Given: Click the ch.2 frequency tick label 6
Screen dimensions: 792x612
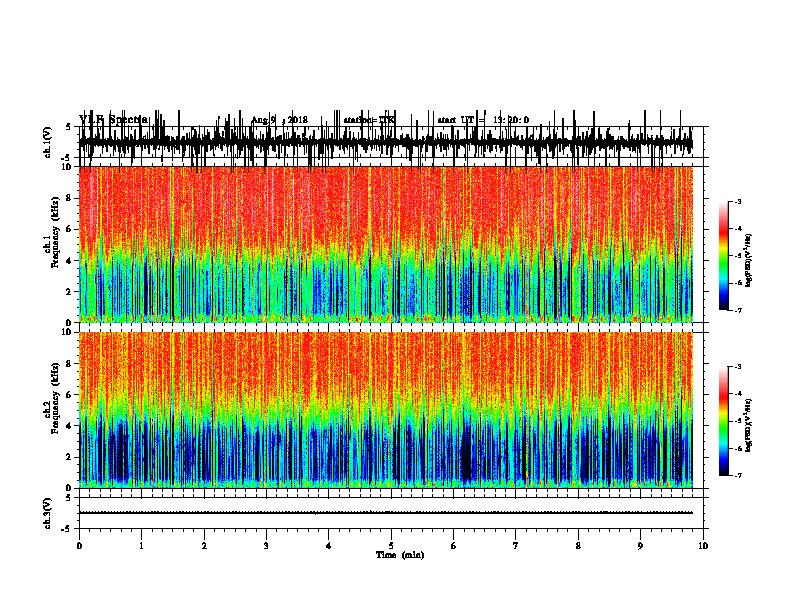Looking at the screenshot, I should click(70, 395).
